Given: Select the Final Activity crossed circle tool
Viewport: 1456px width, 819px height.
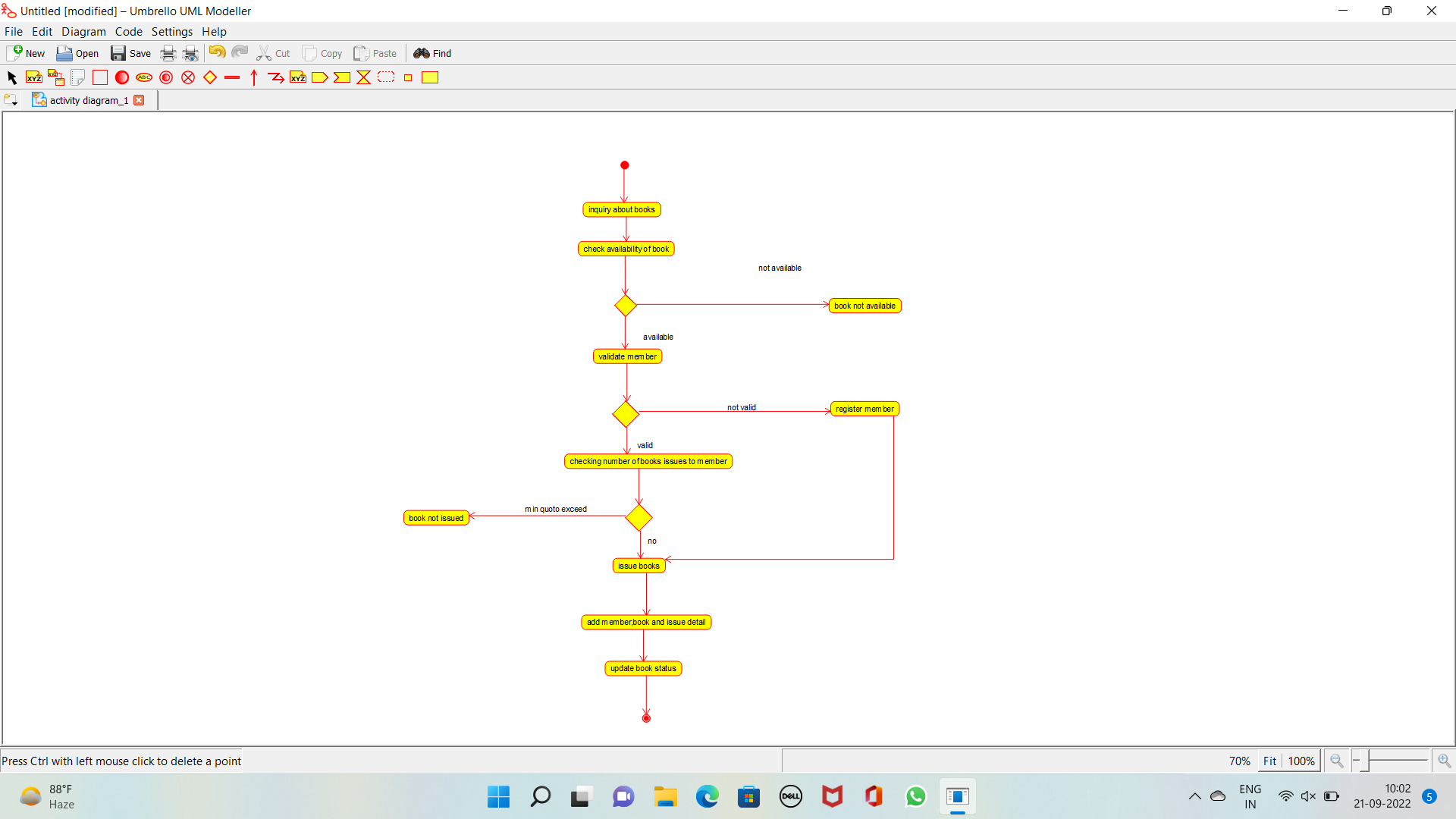Looking at the screenshot, I should click(x=188, y=77).
